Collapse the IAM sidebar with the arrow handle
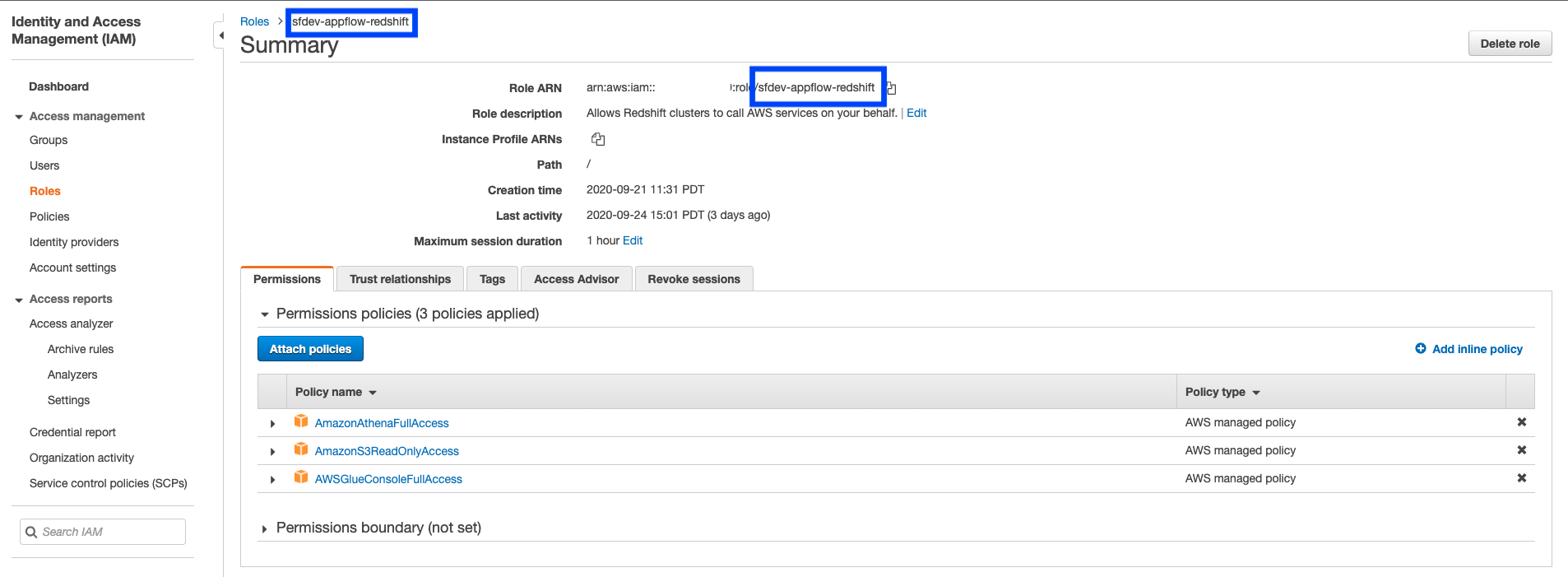 coord(220,35)
